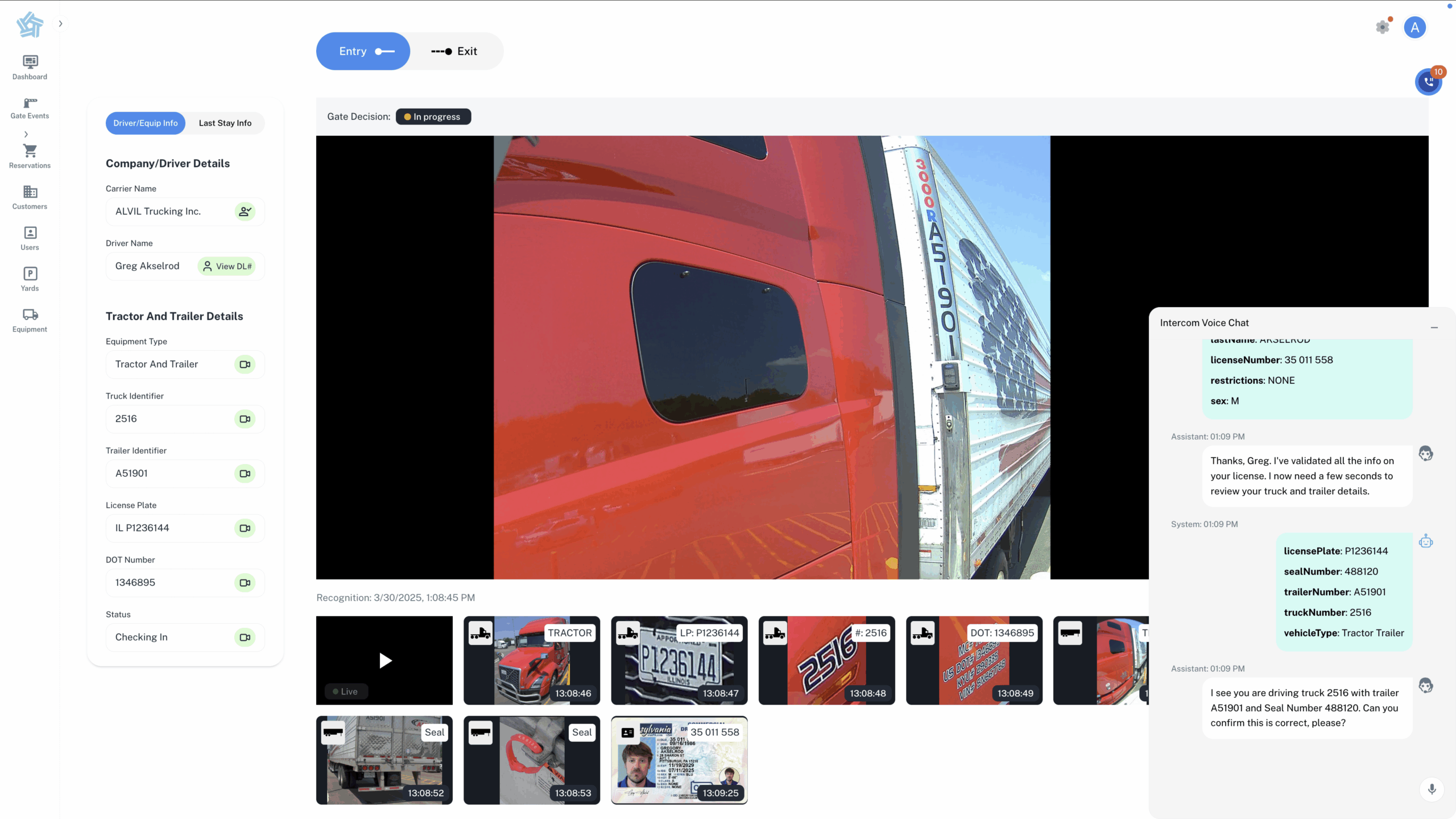
Task: Click the Equipment Type field Tractor And Trailer
Action: point(185,365)
